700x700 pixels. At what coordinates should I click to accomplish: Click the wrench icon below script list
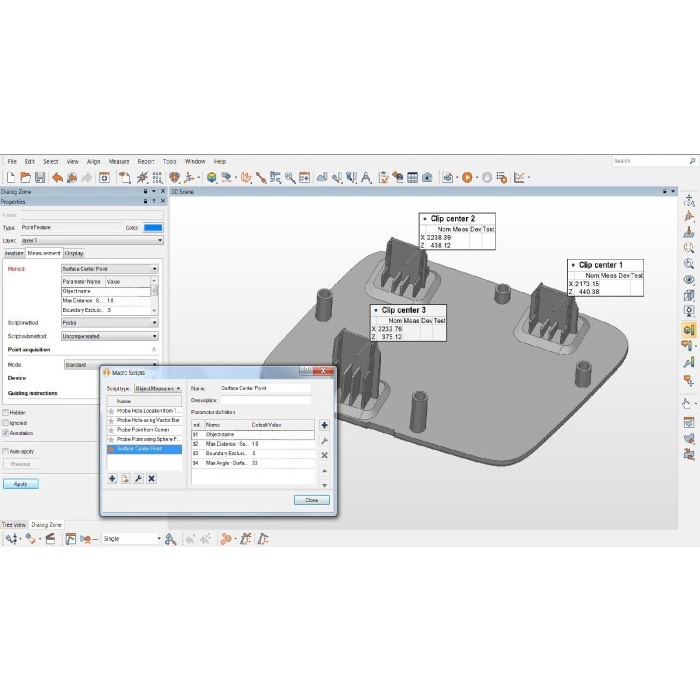coord(138,479)
